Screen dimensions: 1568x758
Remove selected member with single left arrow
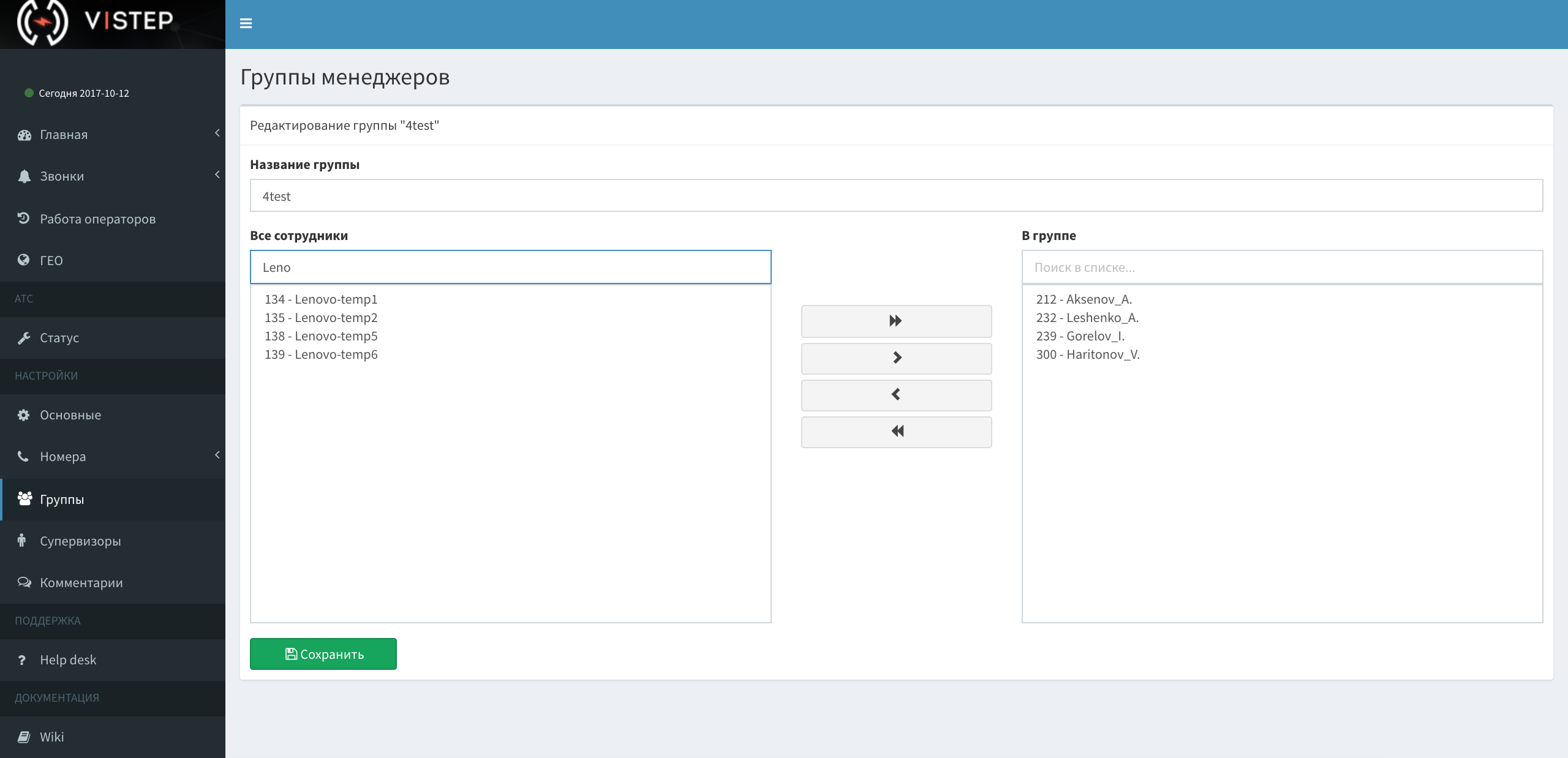click(x=895, y=395)
